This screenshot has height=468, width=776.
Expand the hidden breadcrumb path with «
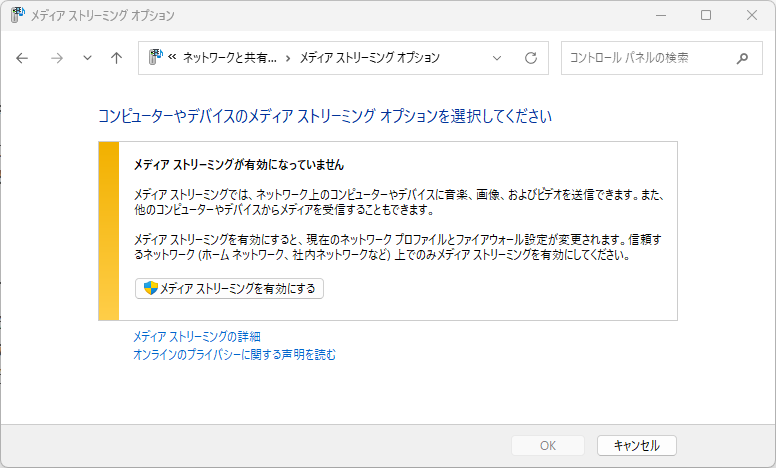pyautogui.click(x=172, y=58)
